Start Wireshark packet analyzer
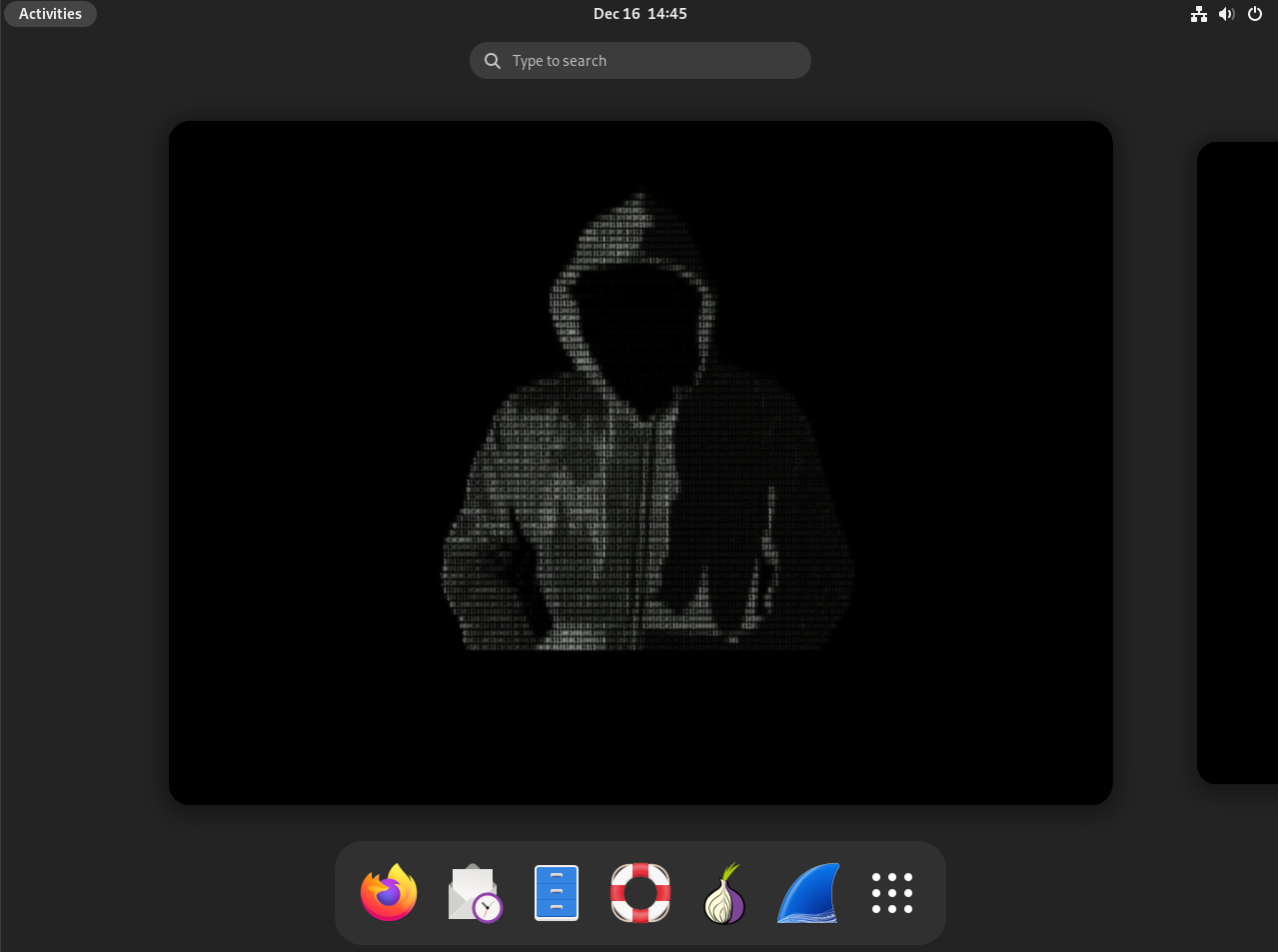 tap(807, 892)
